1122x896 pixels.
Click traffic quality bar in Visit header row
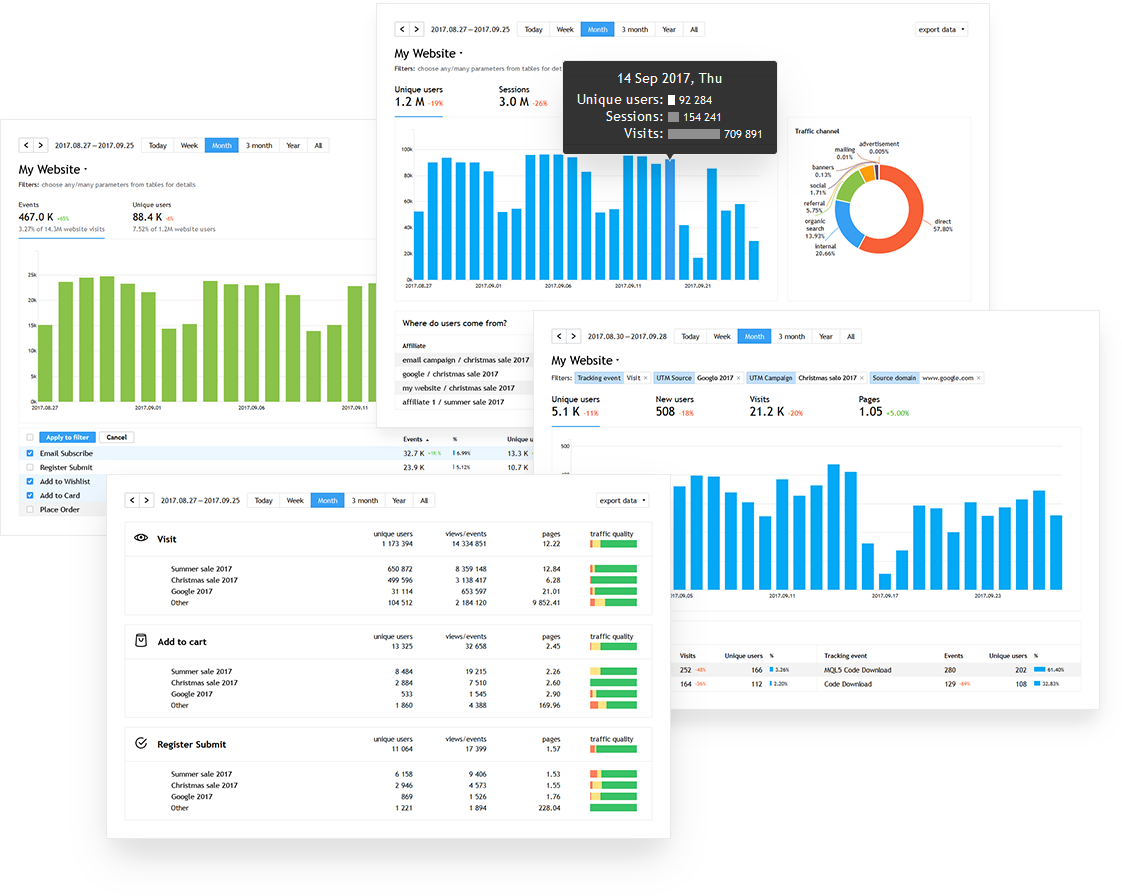(613, 544)
